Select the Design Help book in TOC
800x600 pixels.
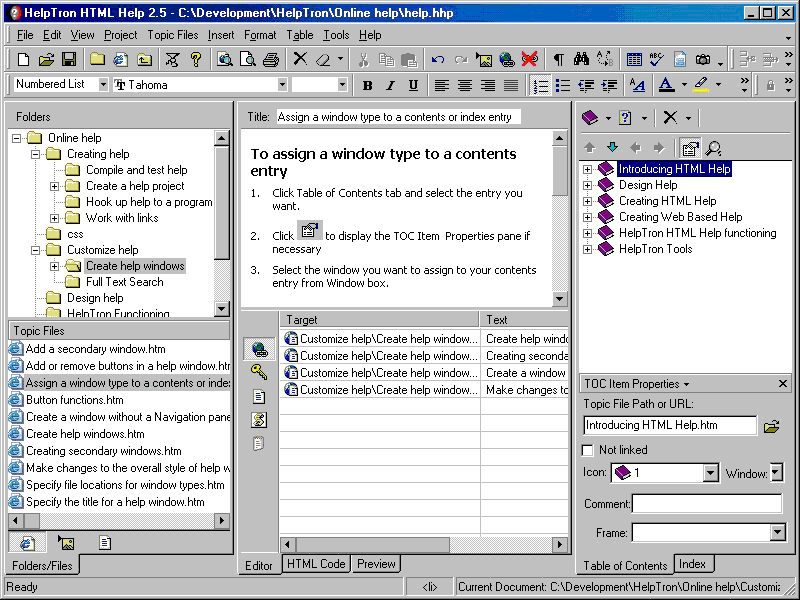click(x=648, y=185)
